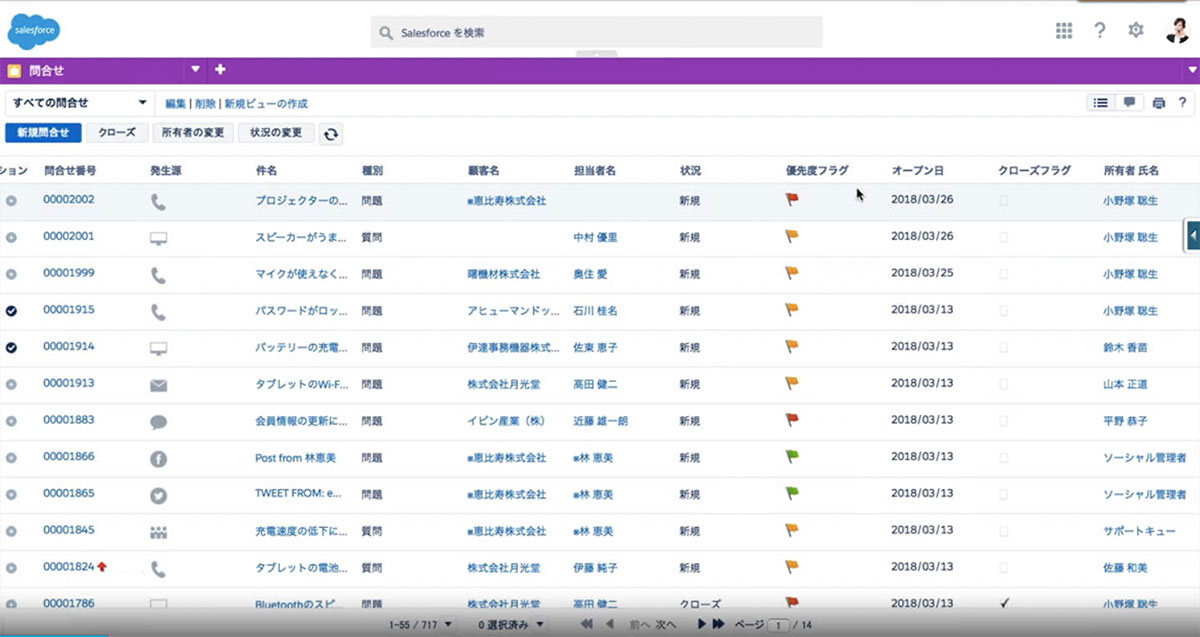This screenshot has width=1200, height=637.
Task: Click Twitter icon in row 00001865
Action: [x=158, y=495]
